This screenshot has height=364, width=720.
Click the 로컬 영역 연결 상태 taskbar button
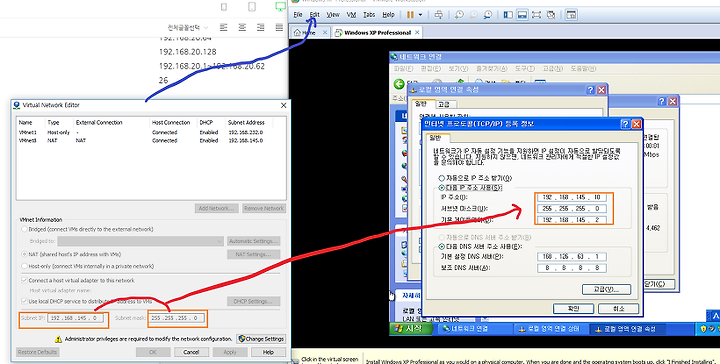pyautogui.click(x=549, y=329)
